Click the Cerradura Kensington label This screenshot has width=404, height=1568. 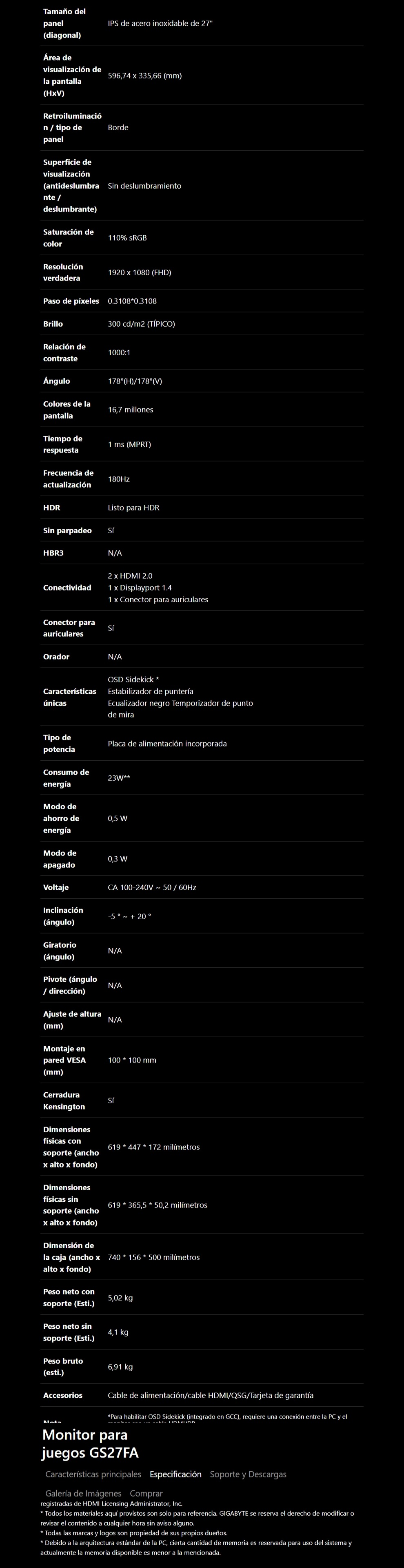pyautogui.click(x=64, y=1100)
